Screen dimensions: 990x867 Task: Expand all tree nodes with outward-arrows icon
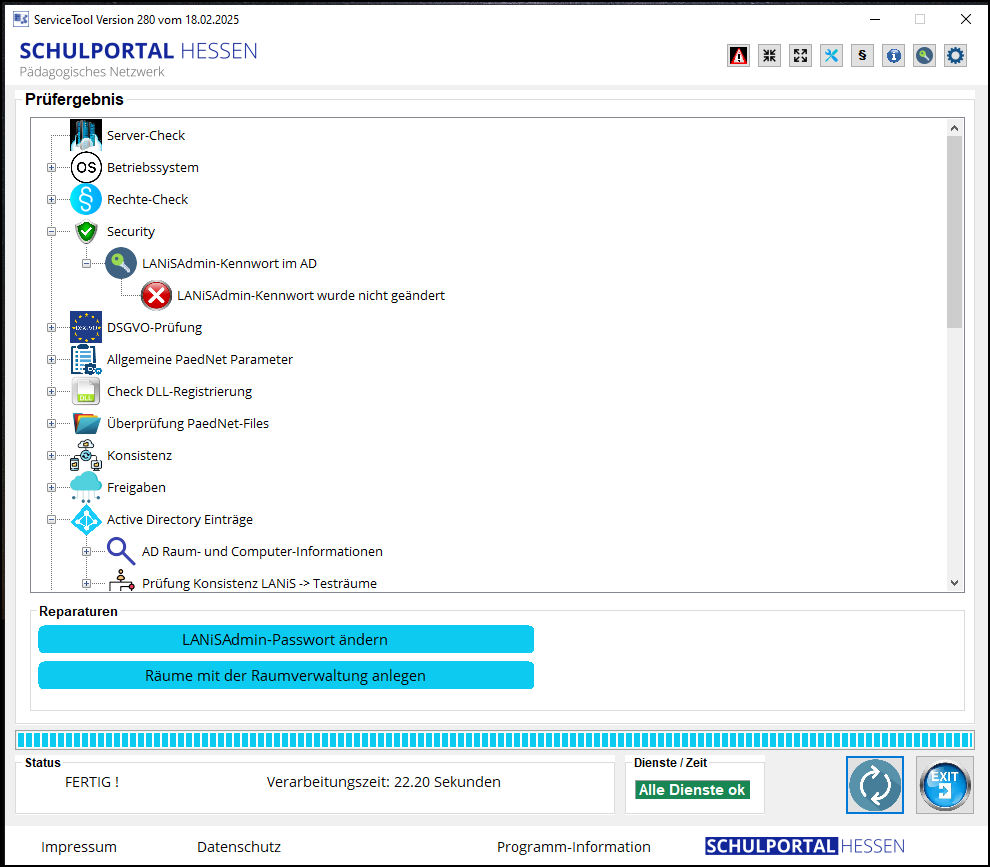(800, 56)
